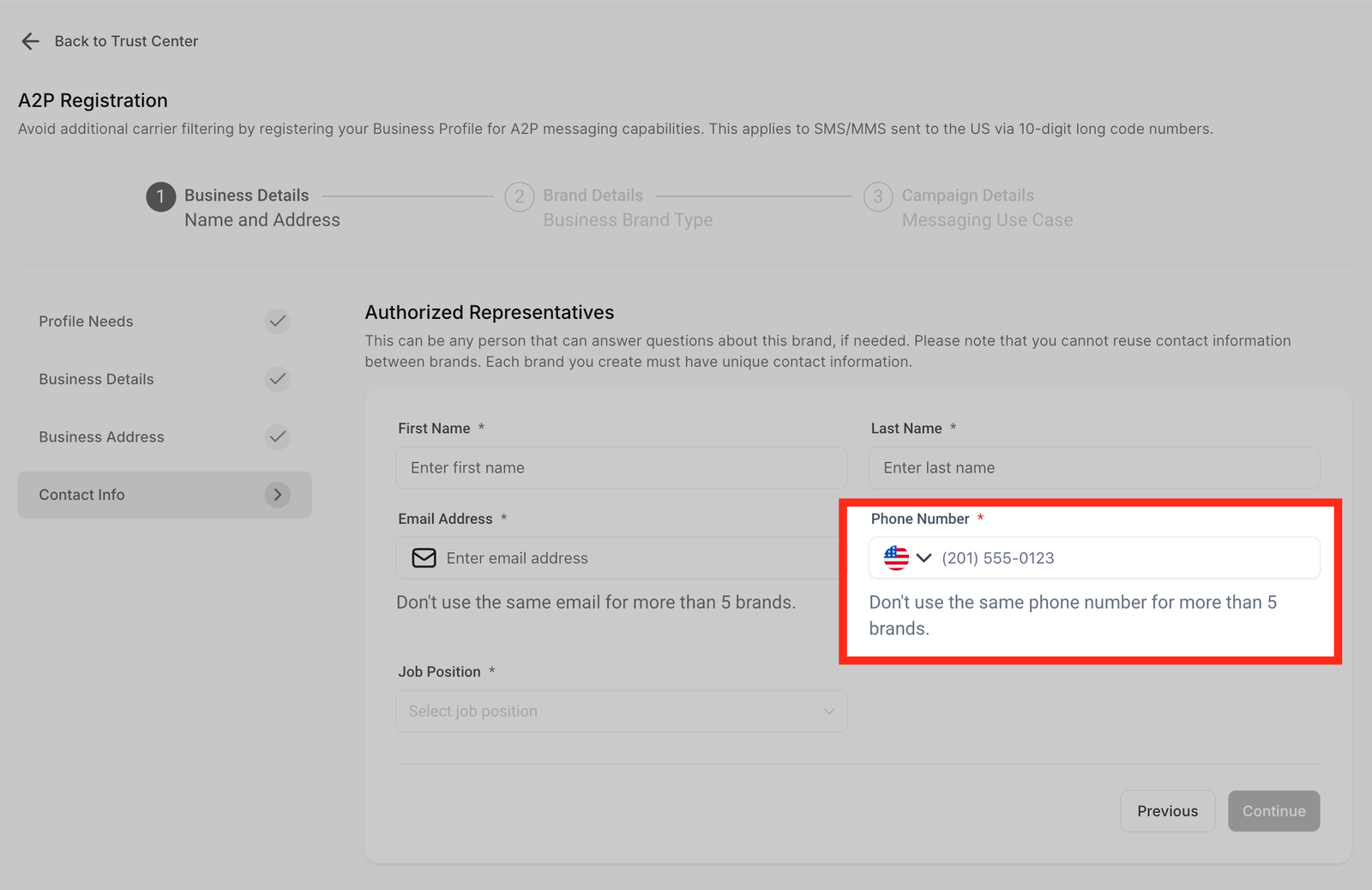Click step 3 Campaign Details circle
This screenshot has height=890, width=1372.
click(x=877, y=196)
